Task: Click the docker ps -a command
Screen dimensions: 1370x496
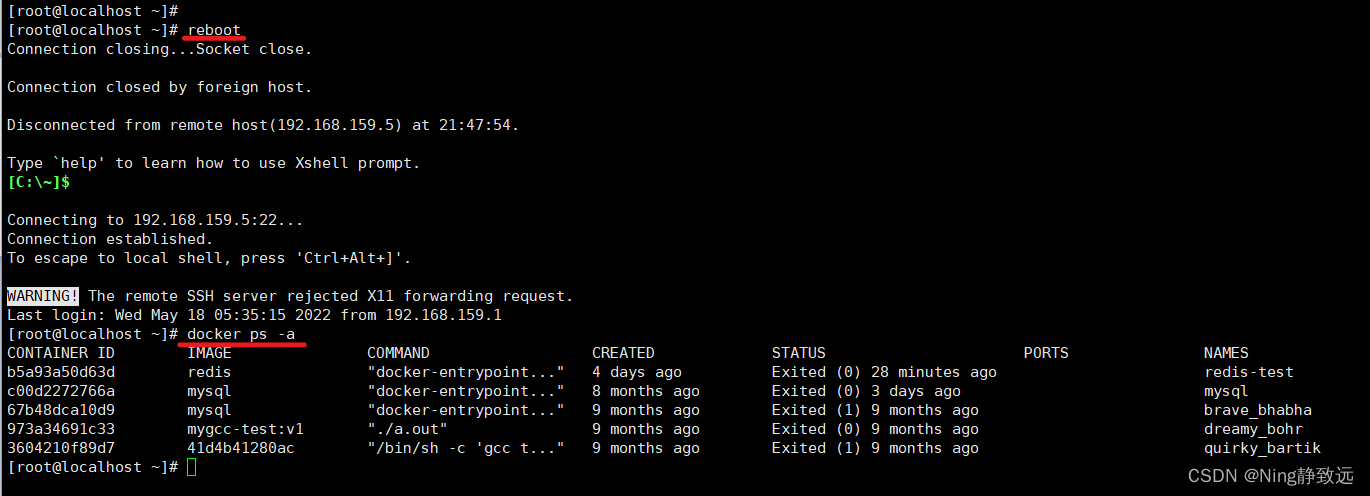Action: (x=241, y=334)
